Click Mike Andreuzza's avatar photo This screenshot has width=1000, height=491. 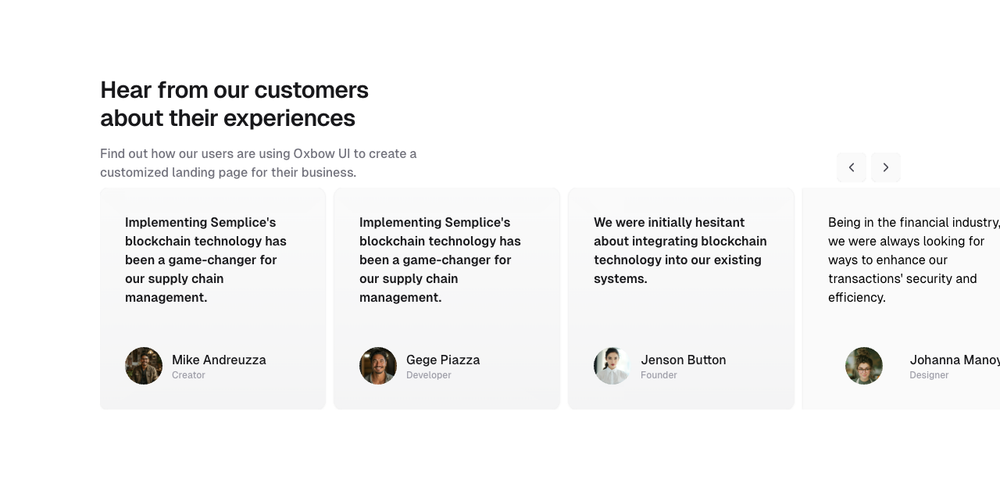[144, 366]
